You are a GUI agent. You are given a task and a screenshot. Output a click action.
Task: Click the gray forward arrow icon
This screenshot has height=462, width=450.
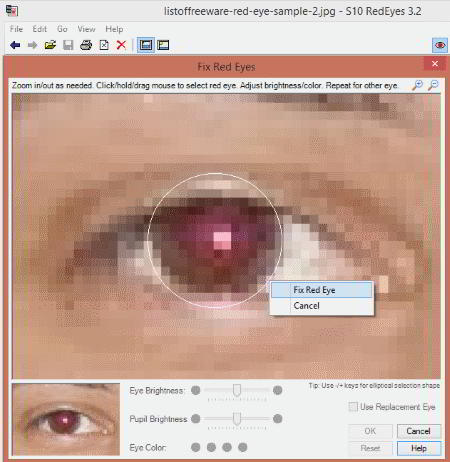tap(32, 45)
